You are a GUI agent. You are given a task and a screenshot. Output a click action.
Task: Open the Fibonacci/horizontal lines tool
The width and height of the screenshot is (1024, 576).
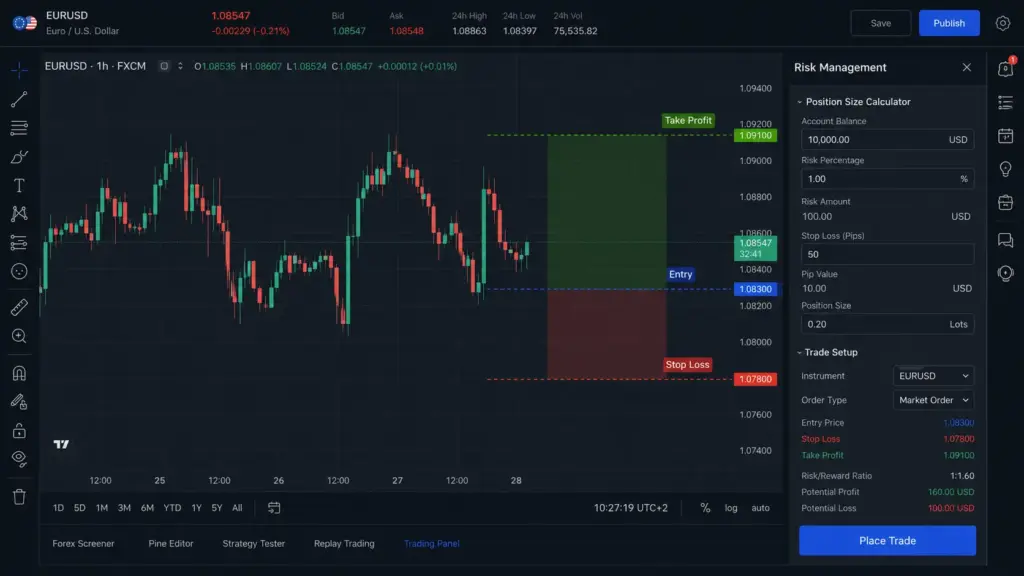tap(19, 127)
